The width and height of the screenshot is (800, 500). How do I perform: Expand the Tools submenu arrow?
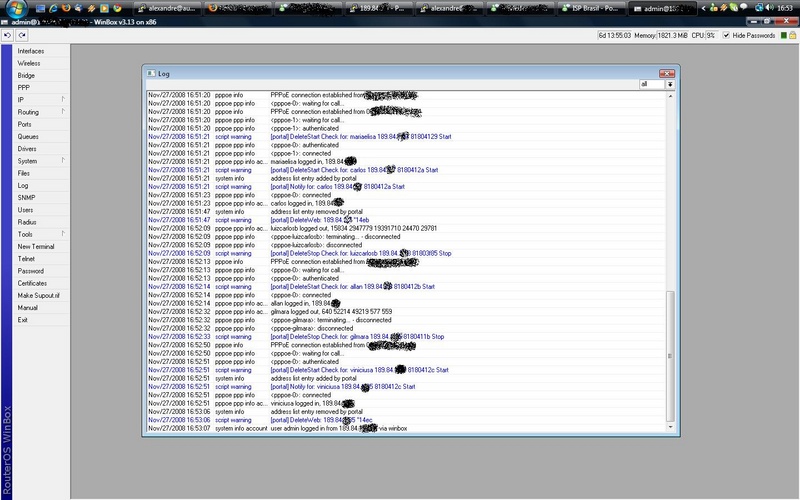pos(63,234)
